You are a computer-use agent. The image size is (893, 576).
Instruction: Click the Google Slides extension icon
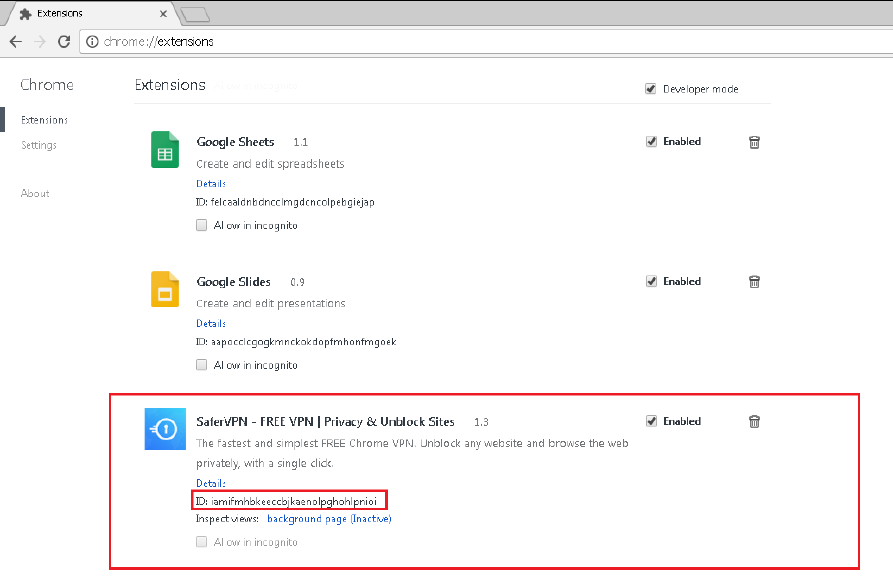coord(165,289)
